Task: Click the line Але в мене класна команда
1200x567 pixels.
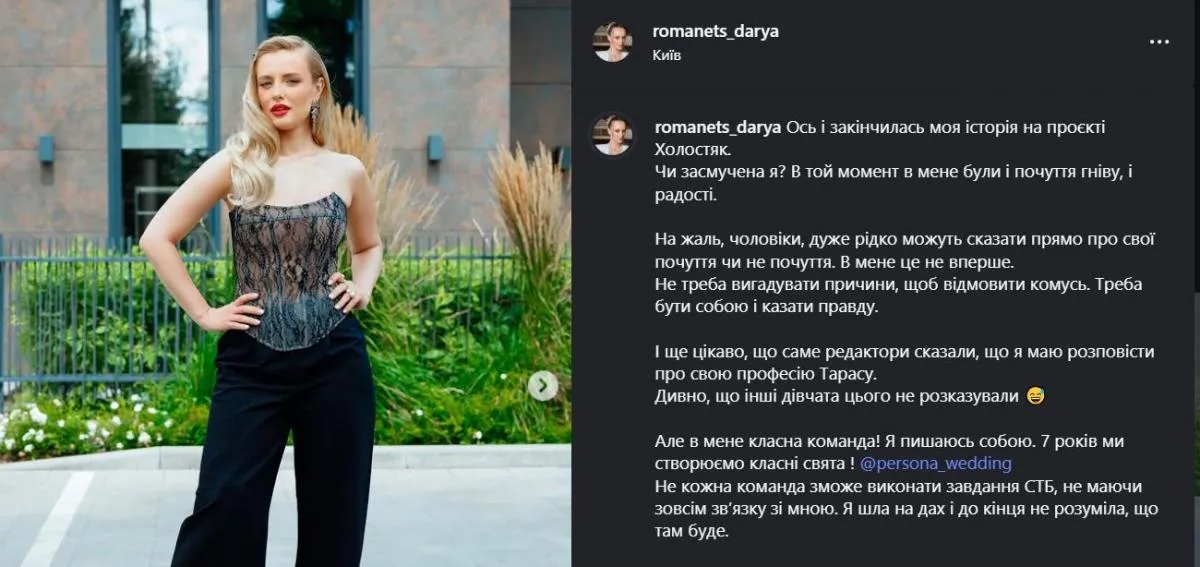Action: pyautogui.click(x=882, y=441)
